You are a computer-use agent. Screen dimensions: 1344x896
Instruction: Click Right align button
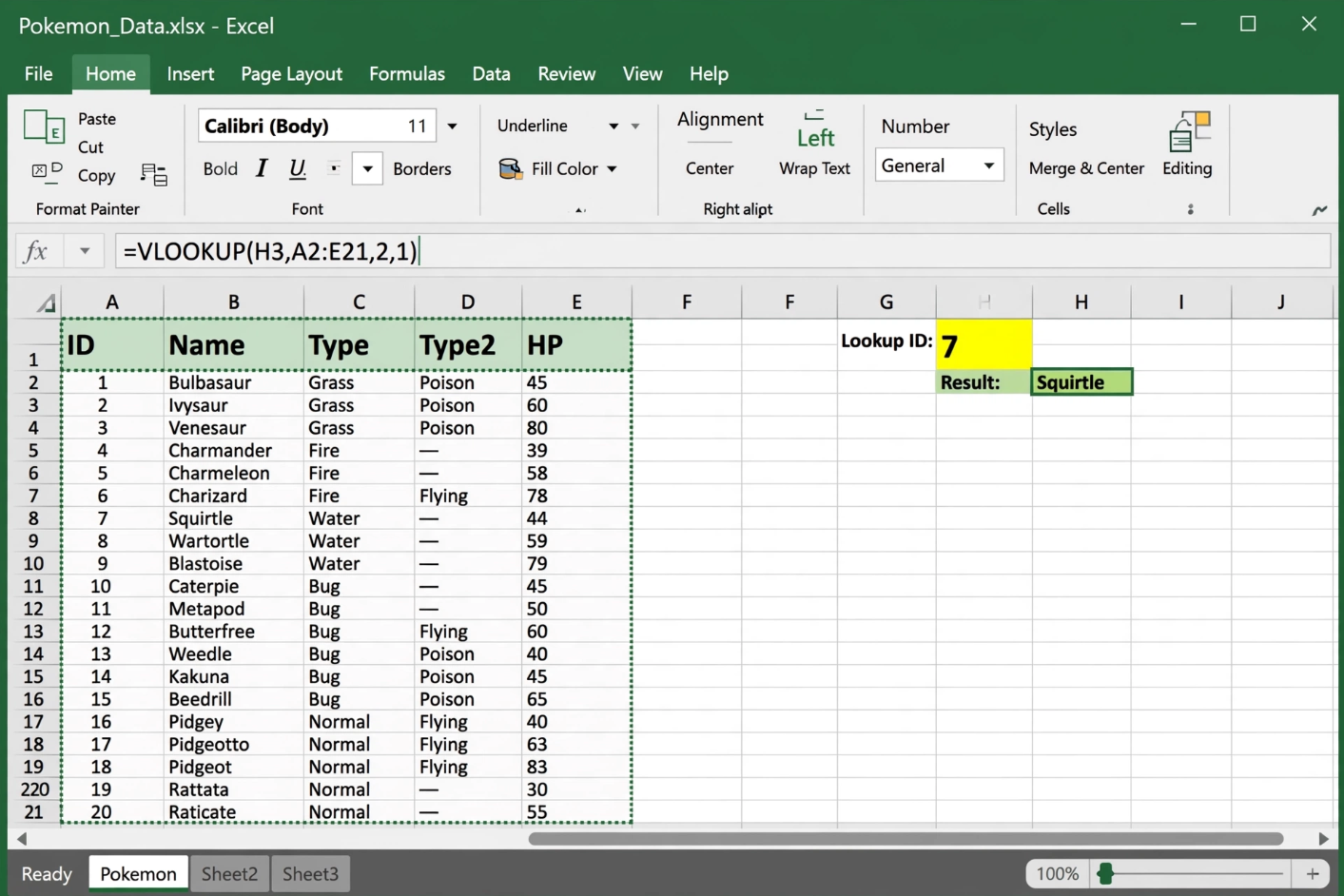tap(738, 209)
